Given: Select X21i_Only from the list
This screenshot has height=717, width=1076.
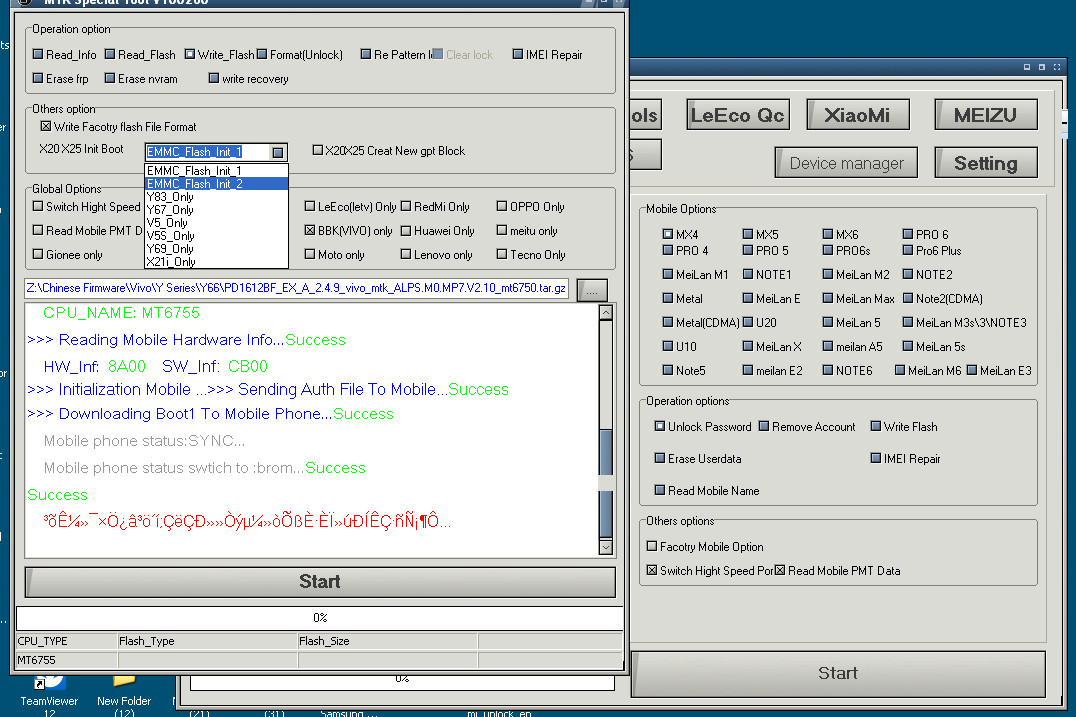Looking at the screenshot, I should [x=215, y=261].
